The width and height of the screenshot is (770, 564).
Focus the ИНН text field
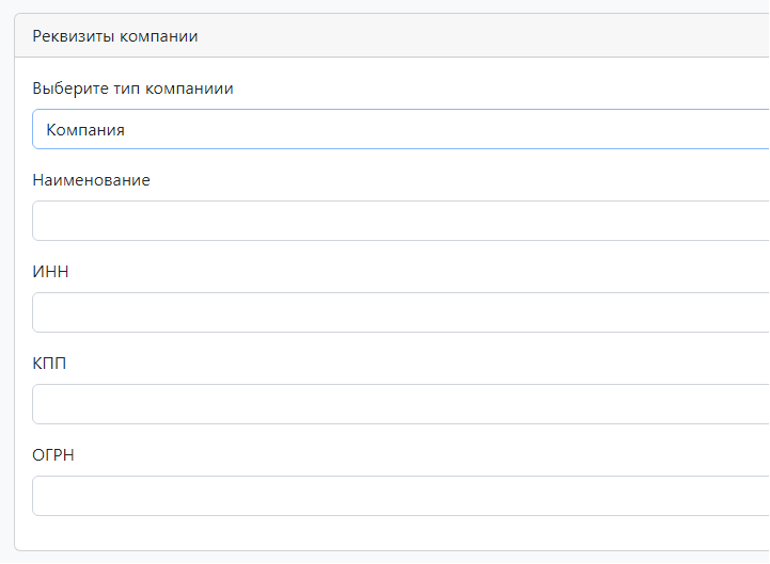tap(400, 312)
